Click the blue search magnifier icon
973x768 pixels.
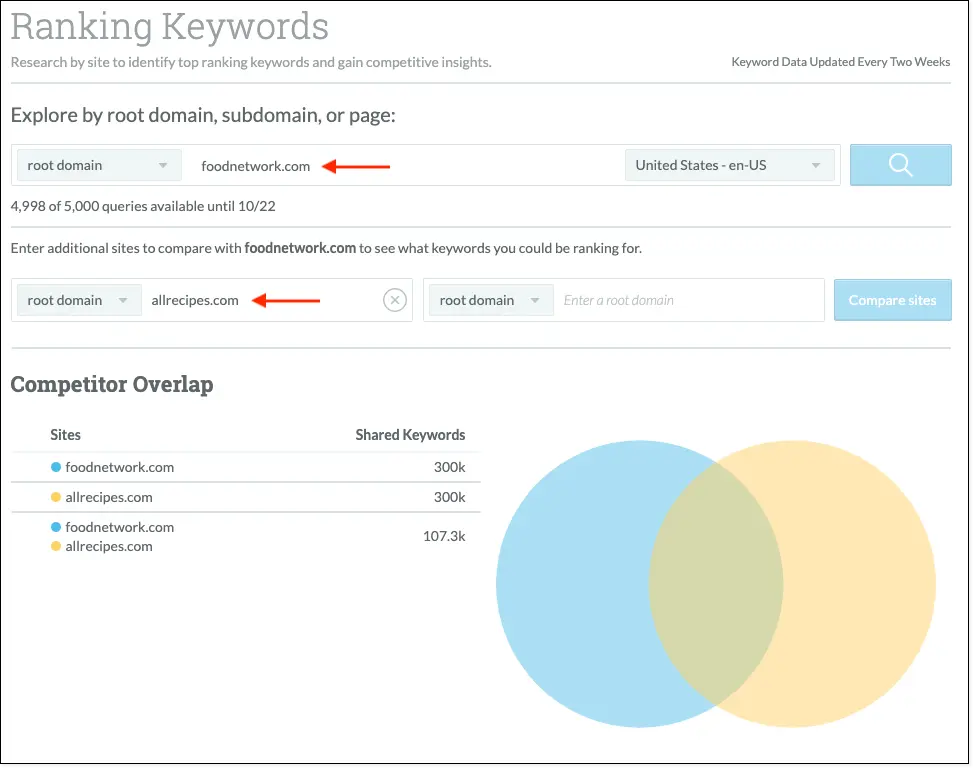[899, 164]
